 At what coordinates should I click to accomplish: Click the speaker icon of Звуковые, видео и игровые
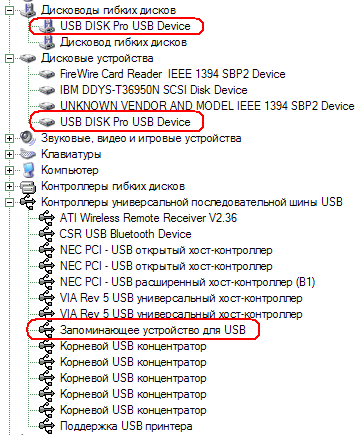(x=28, y=138)
